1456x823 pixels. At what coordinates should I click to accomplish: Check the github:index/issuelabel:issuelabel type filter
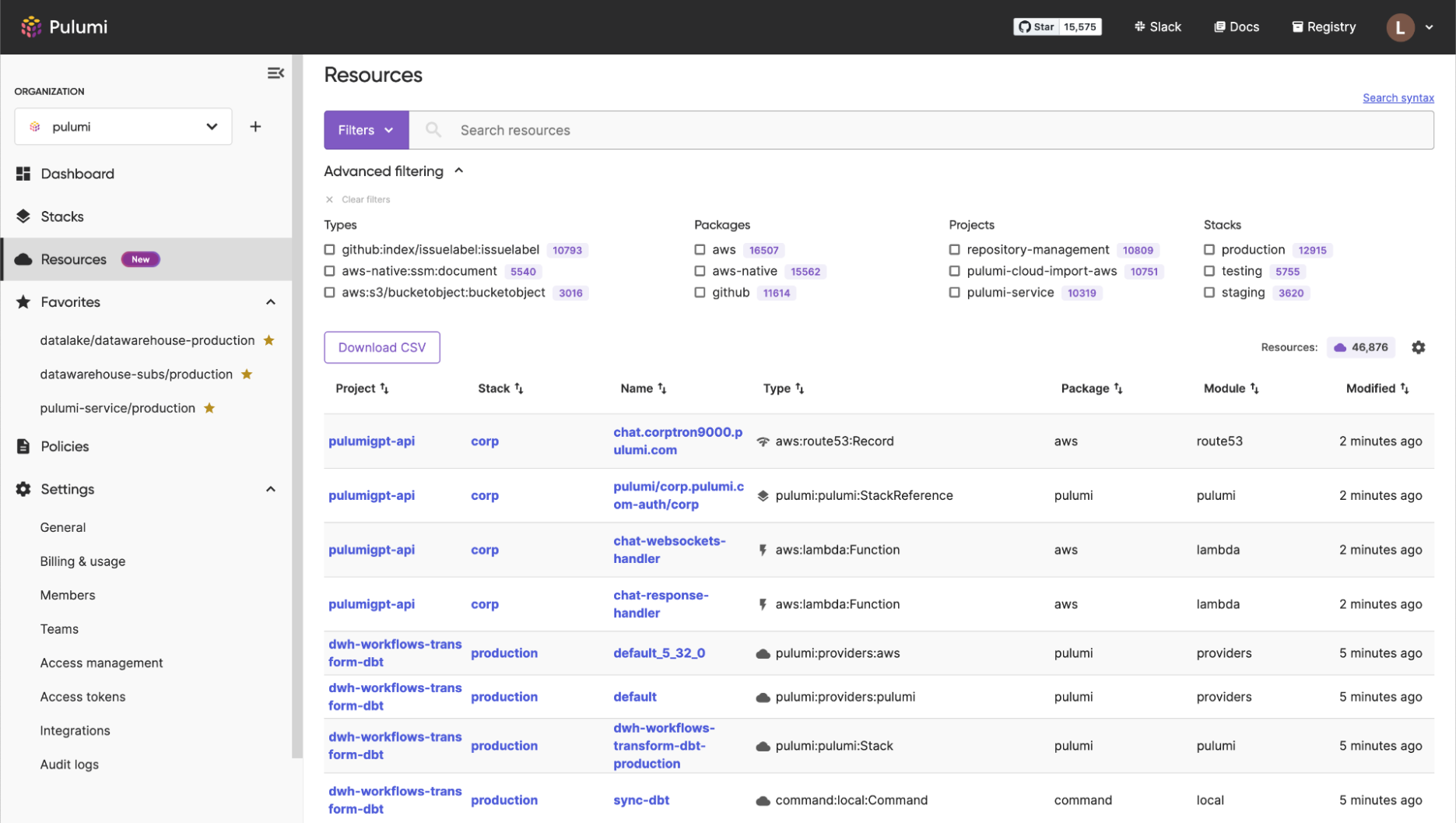pyautogui.click(x=330, y=250)
